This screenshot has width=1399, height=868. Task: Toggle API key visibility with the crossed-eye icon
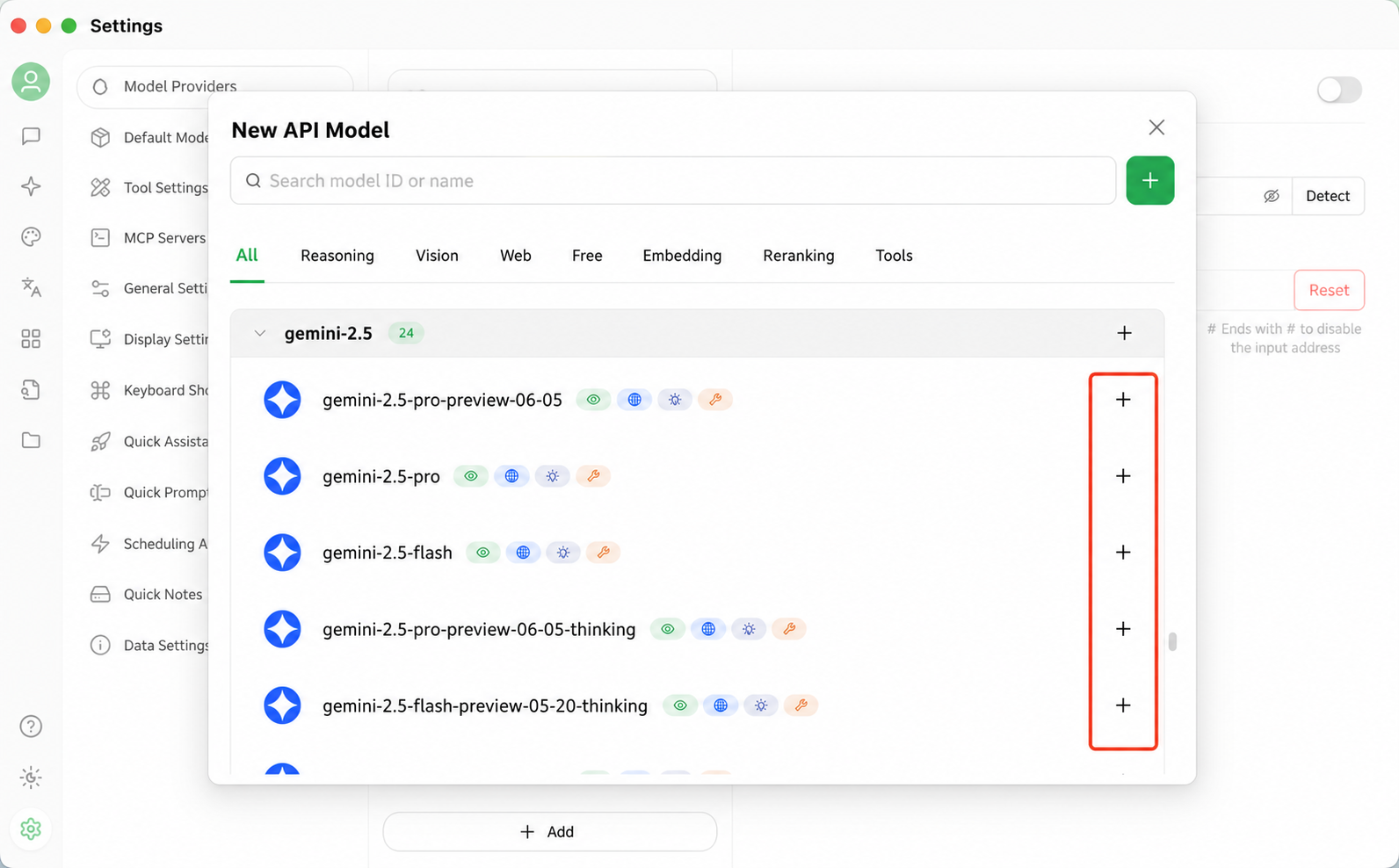tap(1272, 196)
